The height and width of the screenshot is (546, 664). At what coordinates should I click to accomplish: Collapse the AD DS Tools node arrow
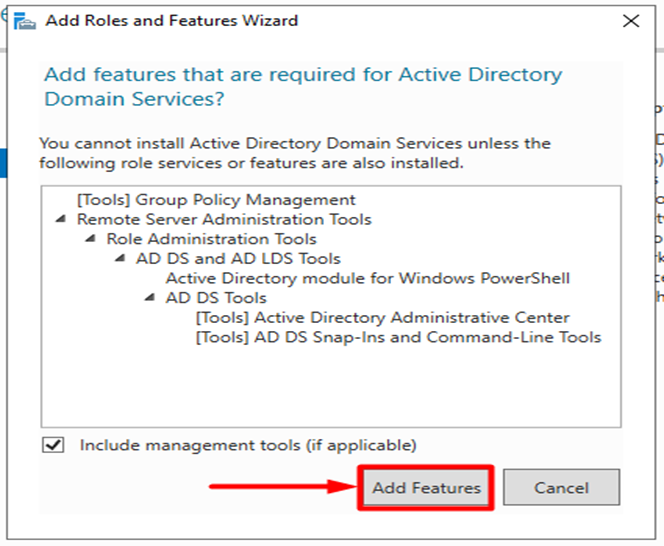tap(152, 298)
